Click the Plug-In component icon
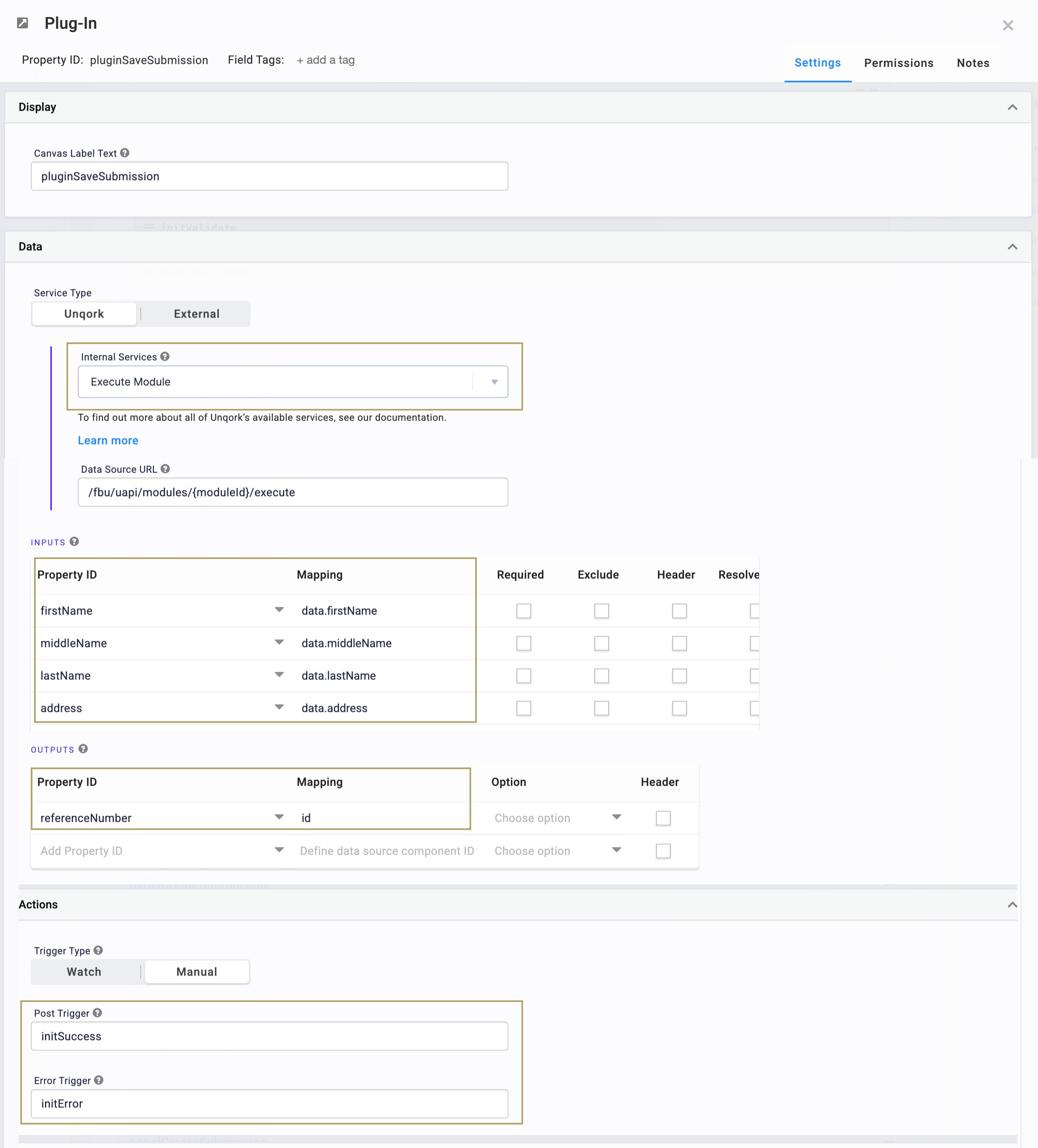This screenshot has height=1148, width=1038. (x=23, y=23)
